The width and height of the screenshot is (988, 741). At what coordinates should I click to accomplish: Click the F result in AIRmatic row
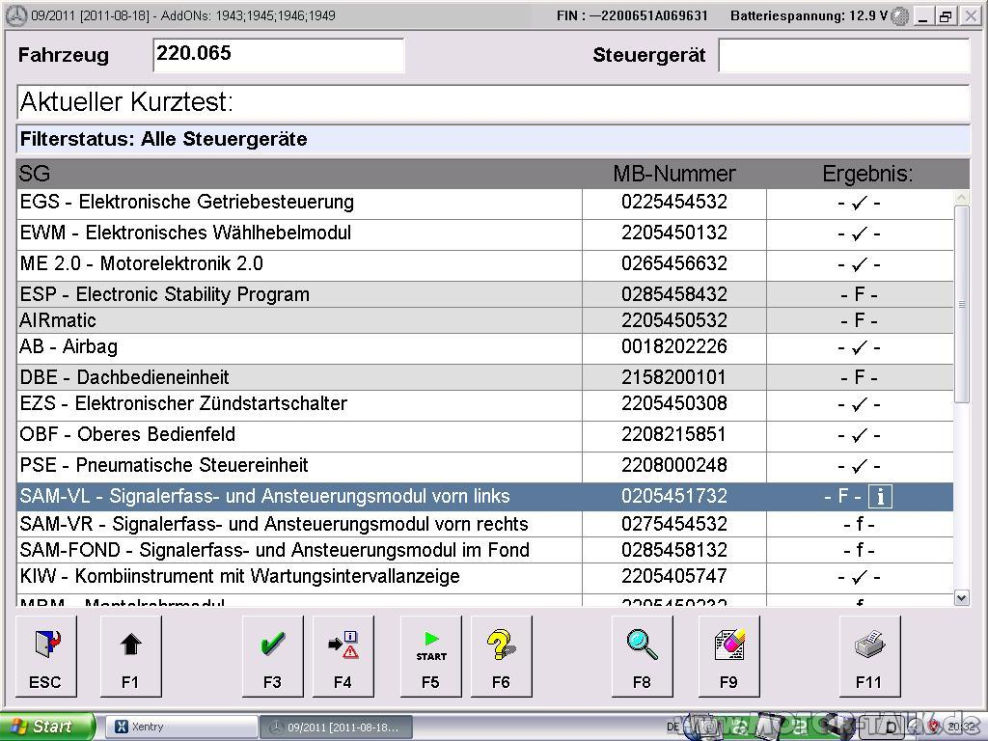coord(859,320)
